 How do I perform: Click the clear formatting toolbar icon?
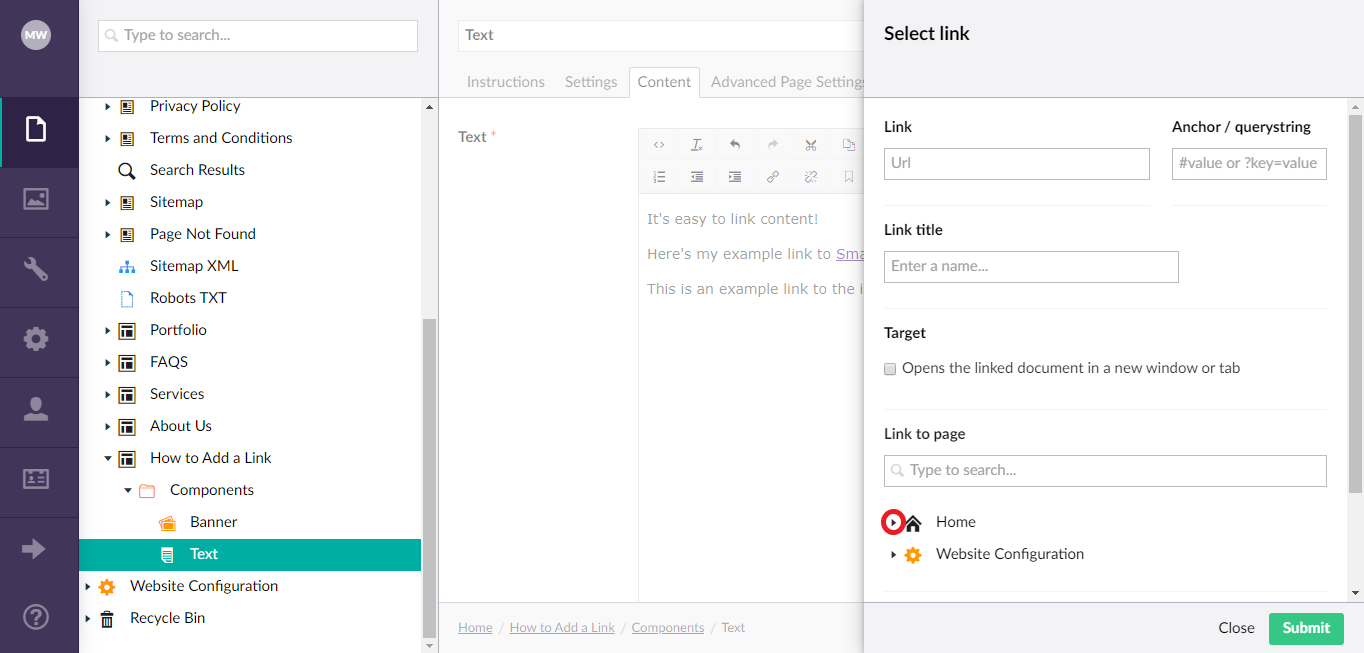[697, 145]
